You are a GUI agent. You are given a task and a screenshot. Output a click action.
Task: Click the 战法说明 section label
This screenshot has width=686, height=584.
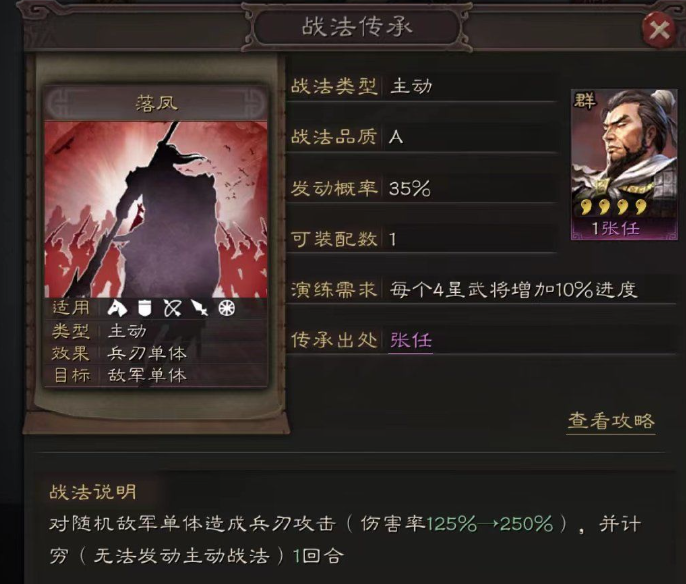point(93,492)
